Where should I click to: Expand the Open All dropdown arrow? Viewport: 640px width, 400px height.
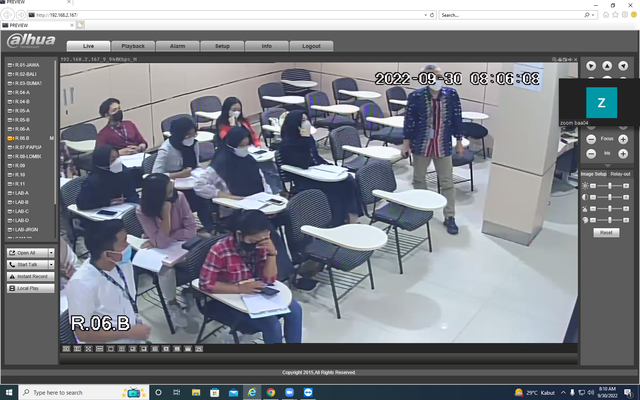51,253
